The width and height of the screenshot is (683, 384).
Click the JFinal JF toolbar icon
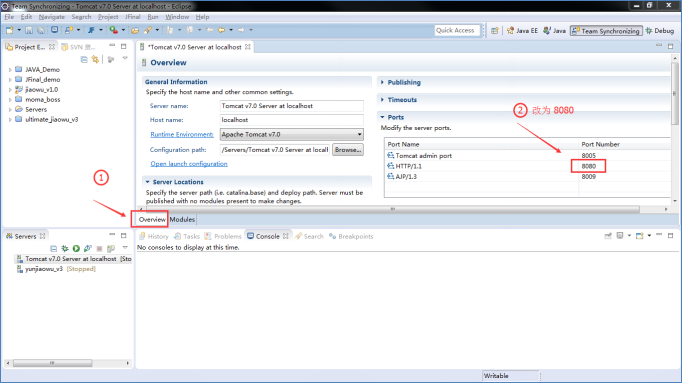pos(91,30)
